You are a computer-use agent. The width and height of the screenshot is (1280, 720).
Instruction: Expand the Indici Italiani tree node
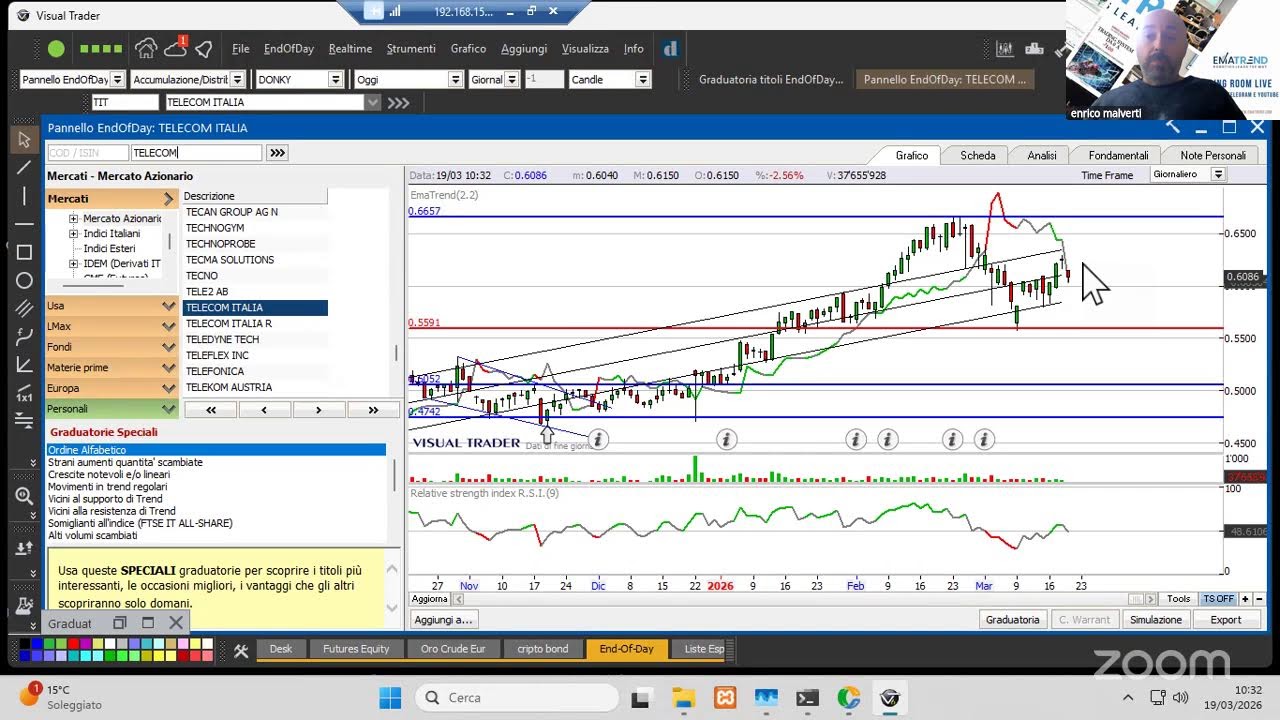click(73, 233)
